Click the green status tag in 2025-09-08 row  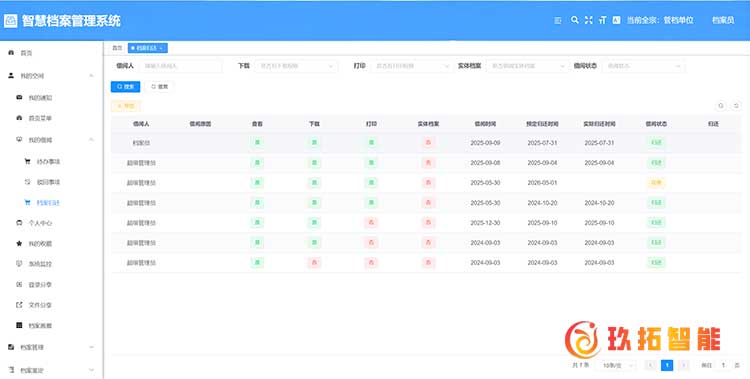tap(656, 163)
